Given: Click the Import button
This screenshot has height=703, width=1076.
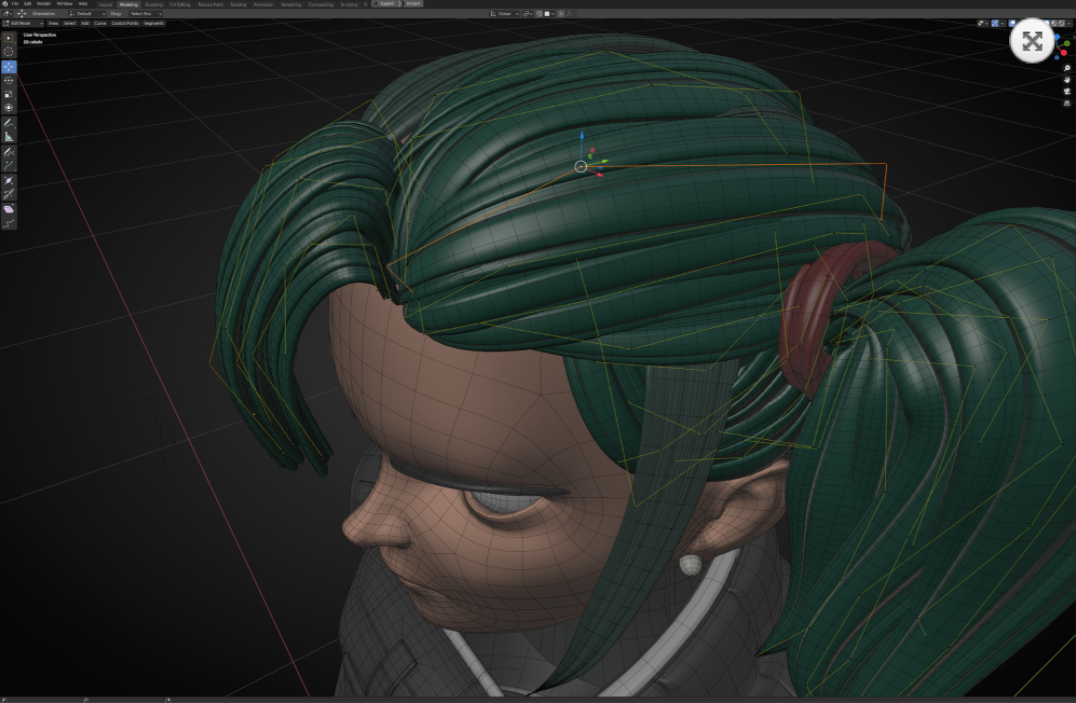Looking at the screenshot, I should coord(412,3).
